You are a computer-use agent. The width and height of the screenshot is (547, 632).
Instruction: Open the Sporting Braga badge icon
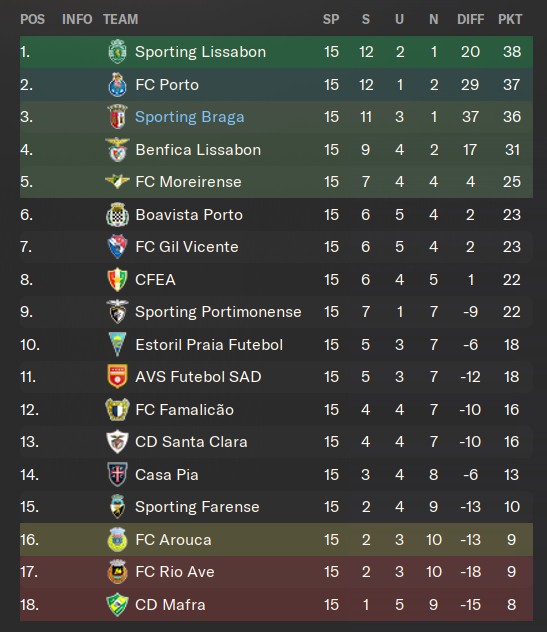117,117
